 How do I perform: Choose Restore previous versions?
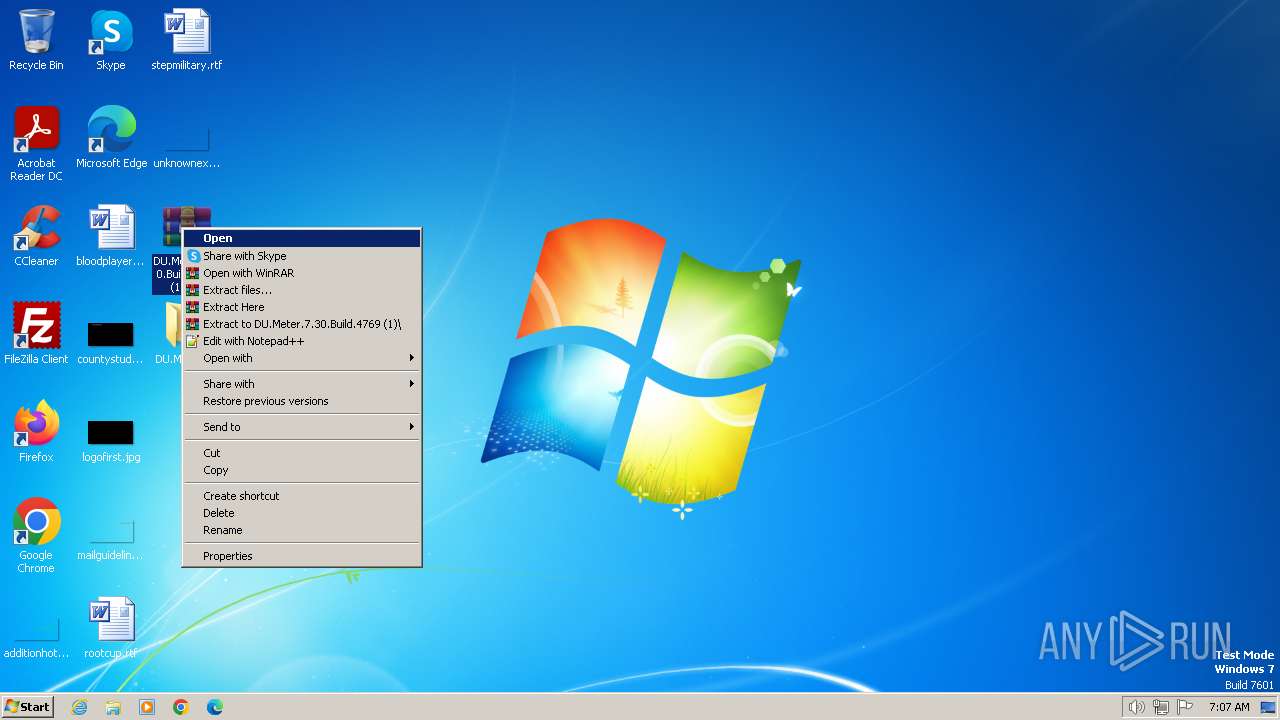point(302,401)
